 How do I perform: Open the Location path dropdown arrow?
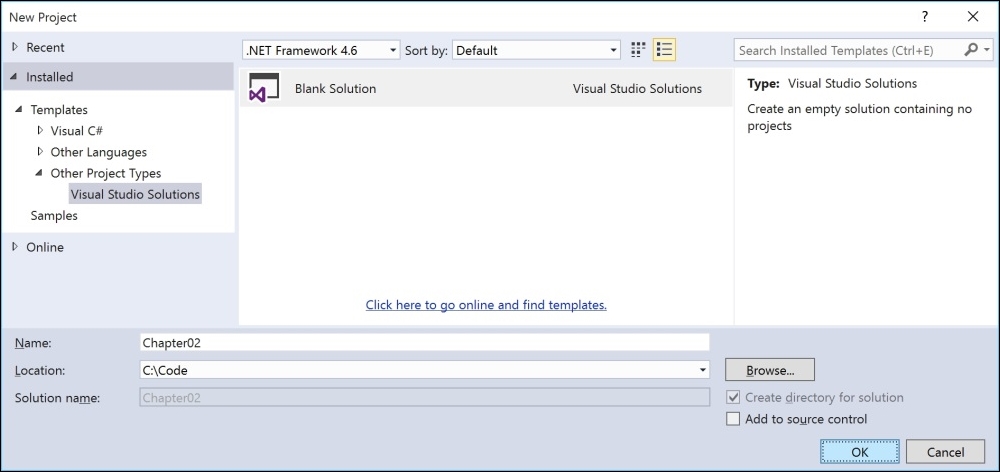pos(703,369)
